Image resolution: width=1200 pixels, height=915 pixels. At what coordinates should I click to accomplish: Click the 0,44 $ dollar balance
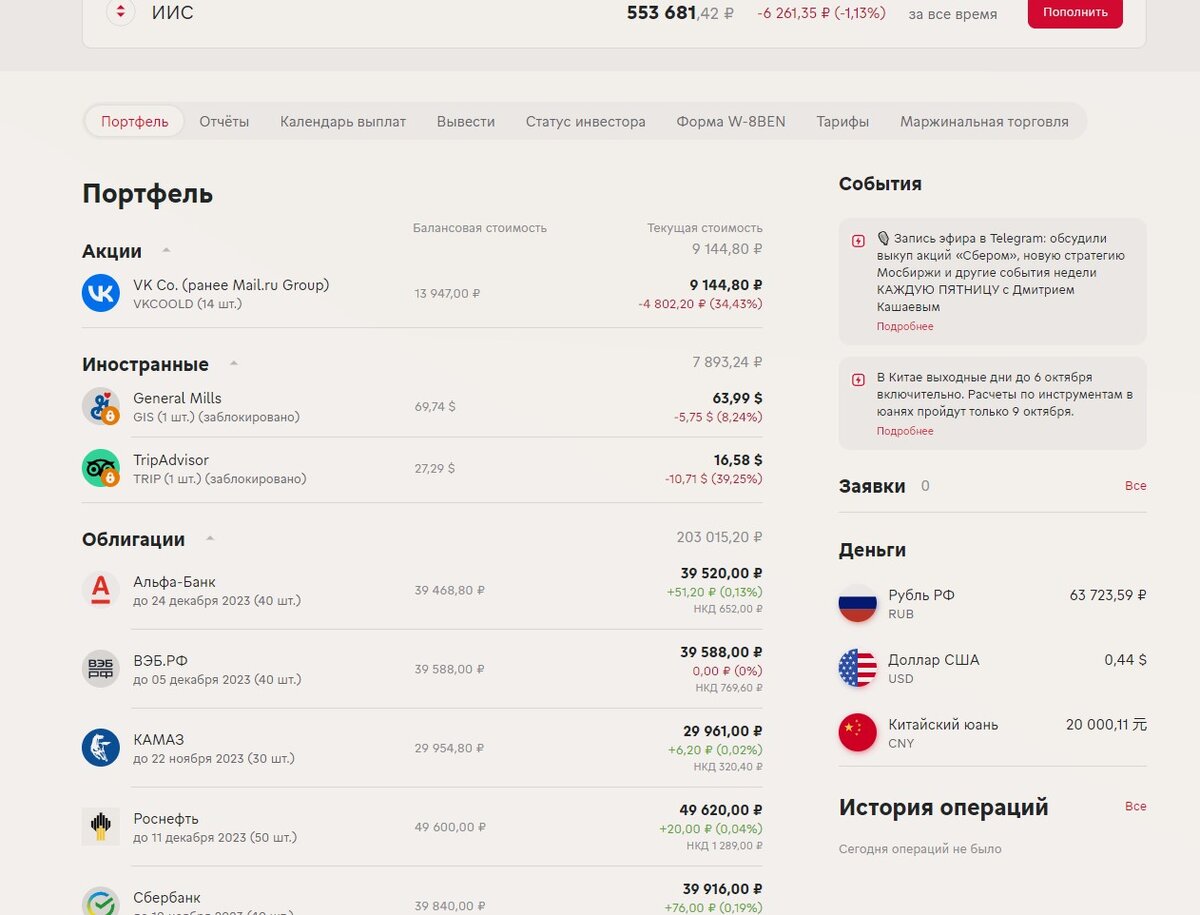coord(1125,660)
